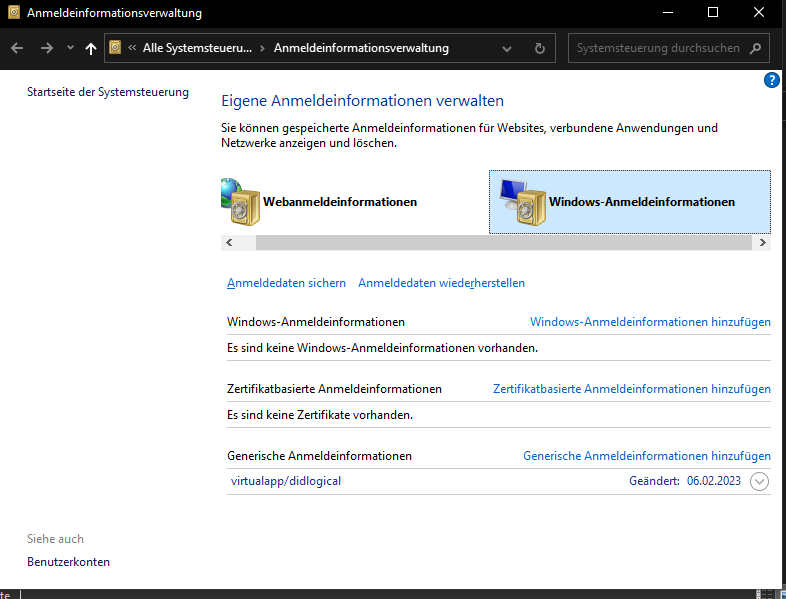Click the monitor safe icon of Windows-Anmeldeinformationen

point(523,202)
